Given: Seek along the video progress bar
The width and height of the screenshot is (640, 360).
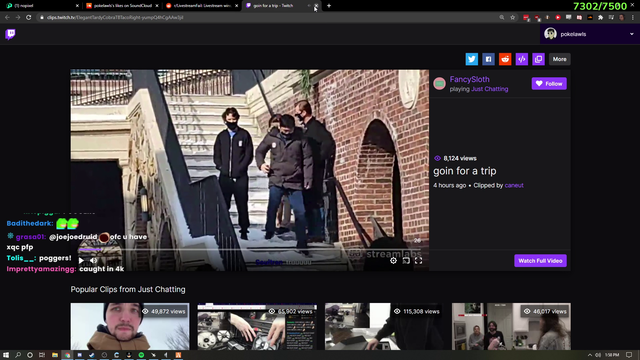Looking at the screenshot, I should click(250, 249).
